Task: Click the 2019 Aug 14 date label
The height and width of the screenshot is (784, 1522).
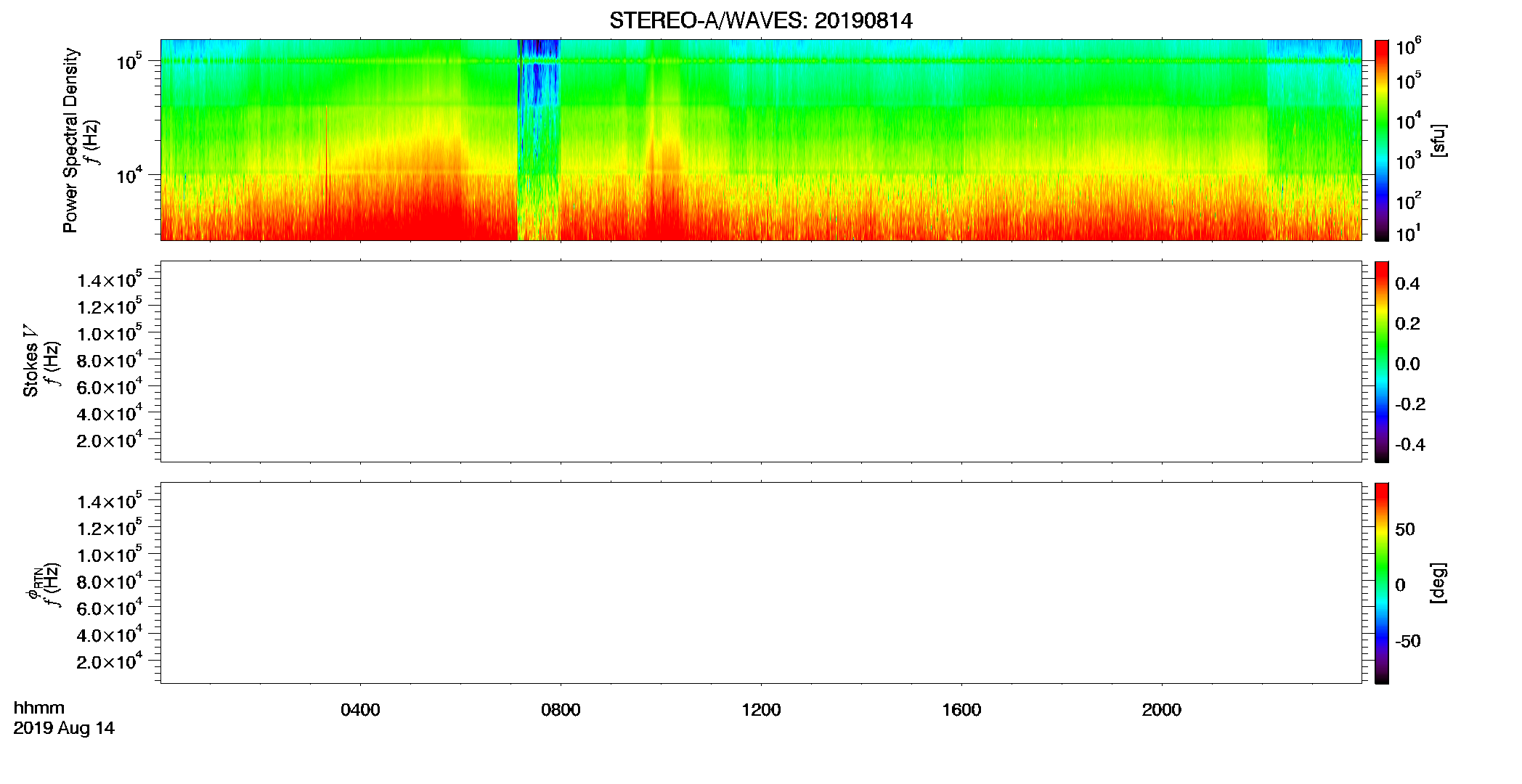Action: tap(64, 728)
